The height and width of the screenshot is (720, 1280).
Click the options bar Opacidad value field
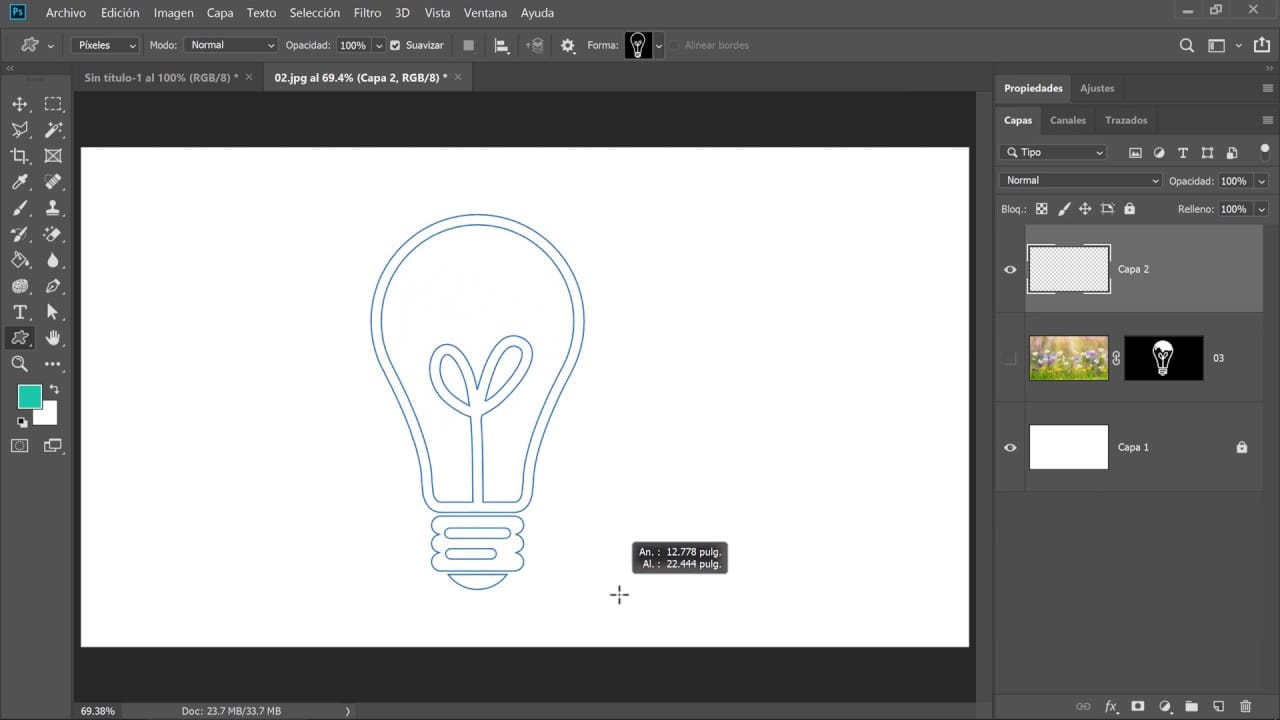coord(352,45)
